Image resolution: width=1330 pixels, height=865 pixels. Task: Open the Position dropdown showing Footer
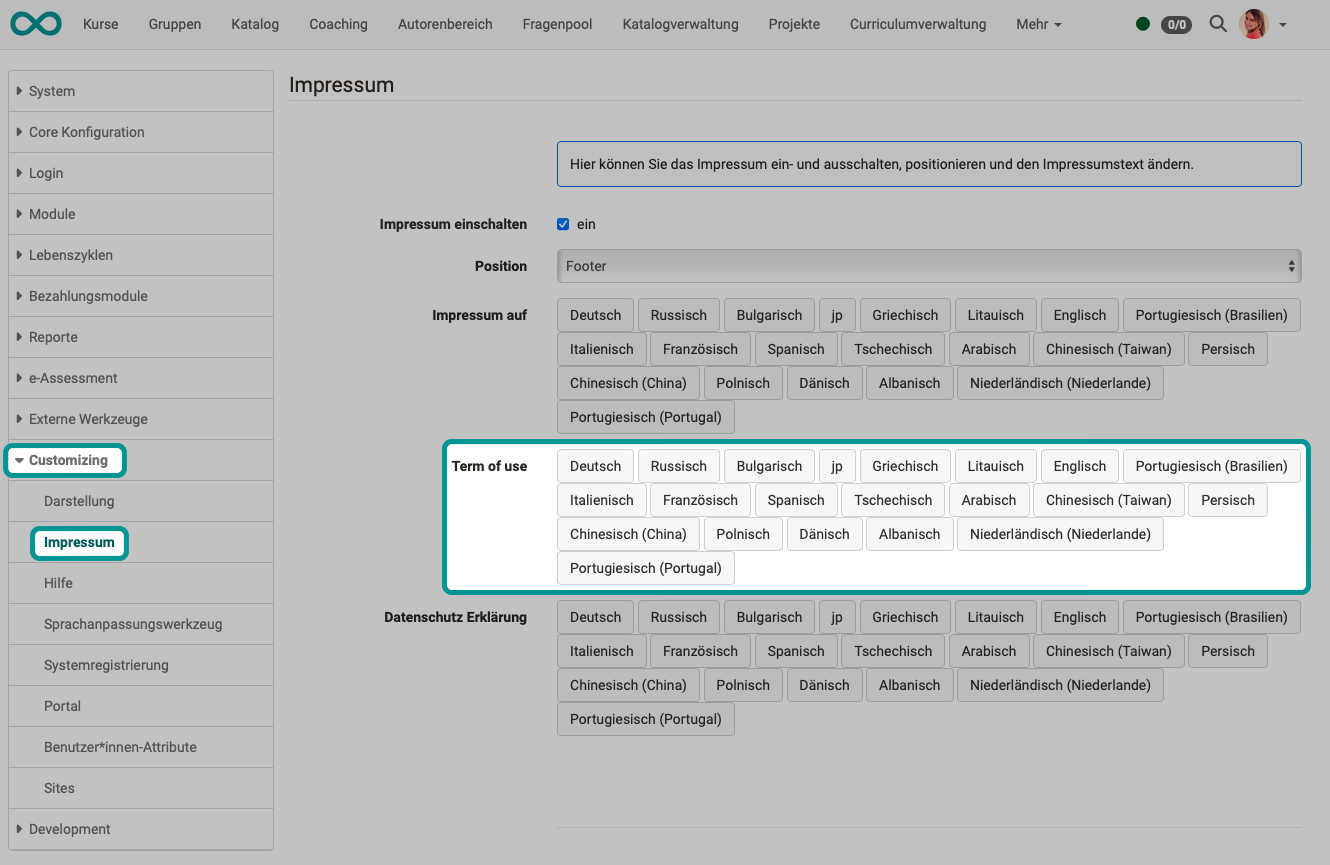[928, 266]
